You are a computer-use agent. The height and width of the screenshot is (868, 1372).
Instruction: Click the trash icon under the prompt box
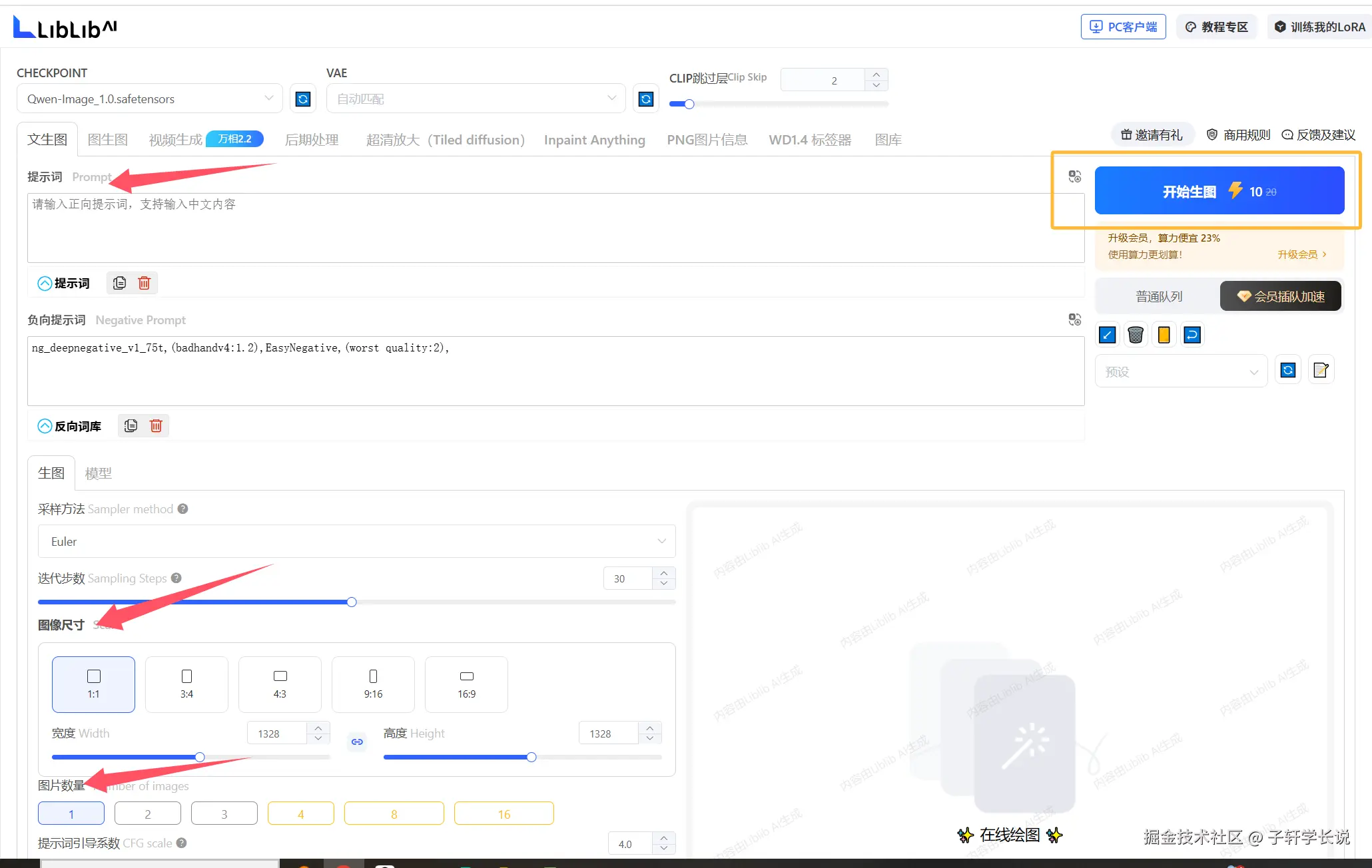point(144,283)
